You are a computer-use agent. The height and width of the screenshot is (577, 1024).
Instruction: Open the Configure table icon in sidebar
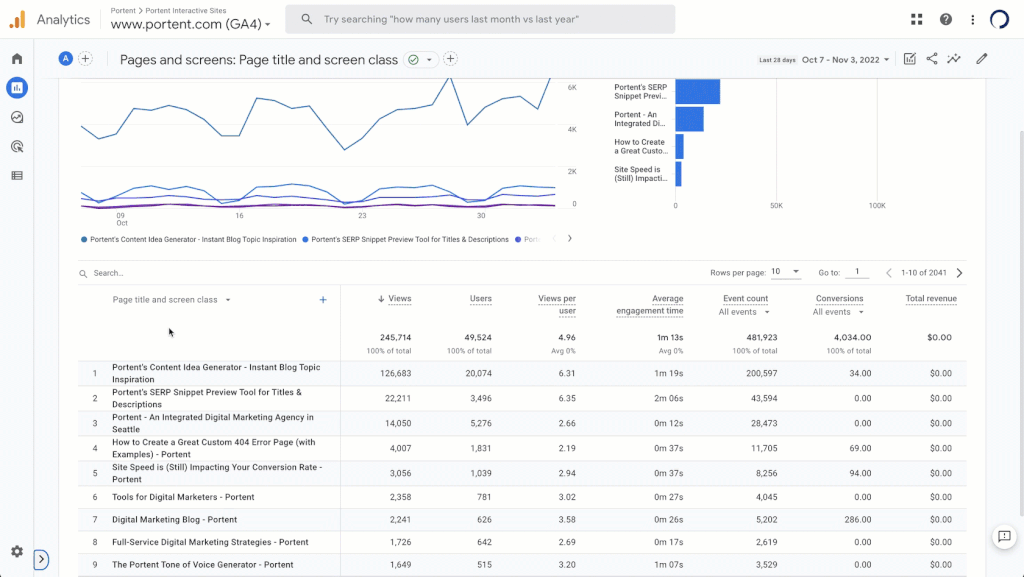(x=17, y=176)
